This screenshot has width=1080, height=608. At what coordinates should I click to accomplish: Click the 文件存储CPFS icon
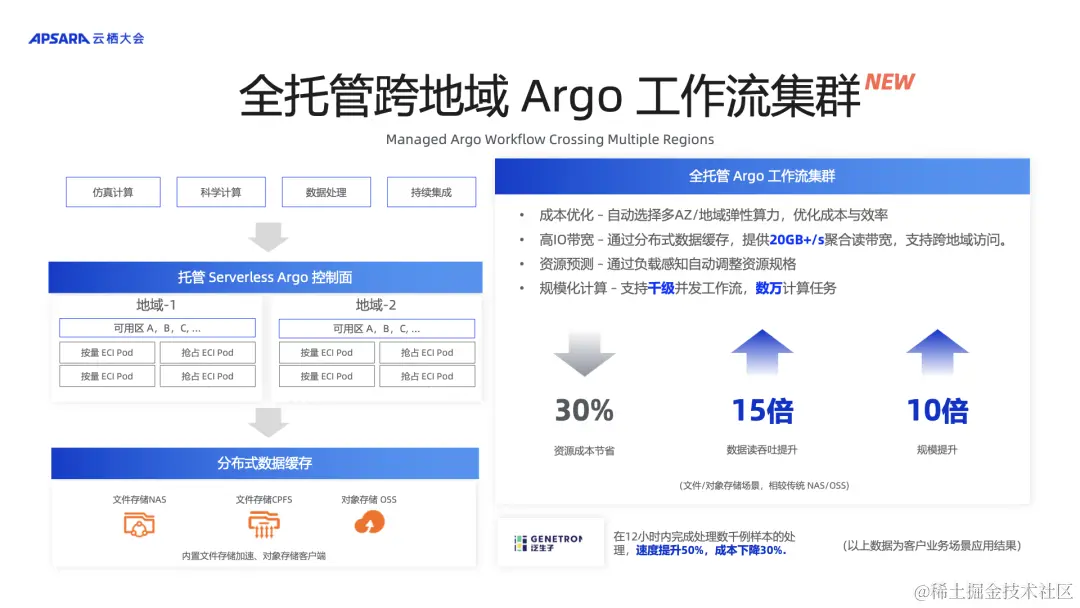click(x=263, y=524)
